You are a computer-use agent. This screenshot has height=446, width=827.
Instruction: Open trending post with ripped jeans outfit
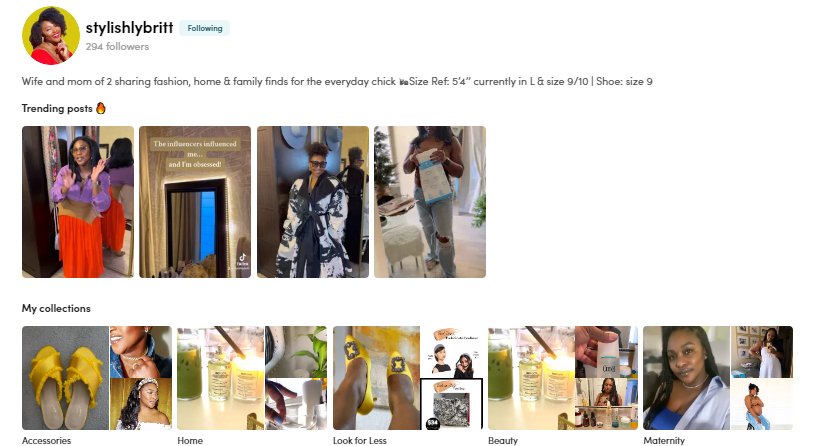click(x=430, y=202)
